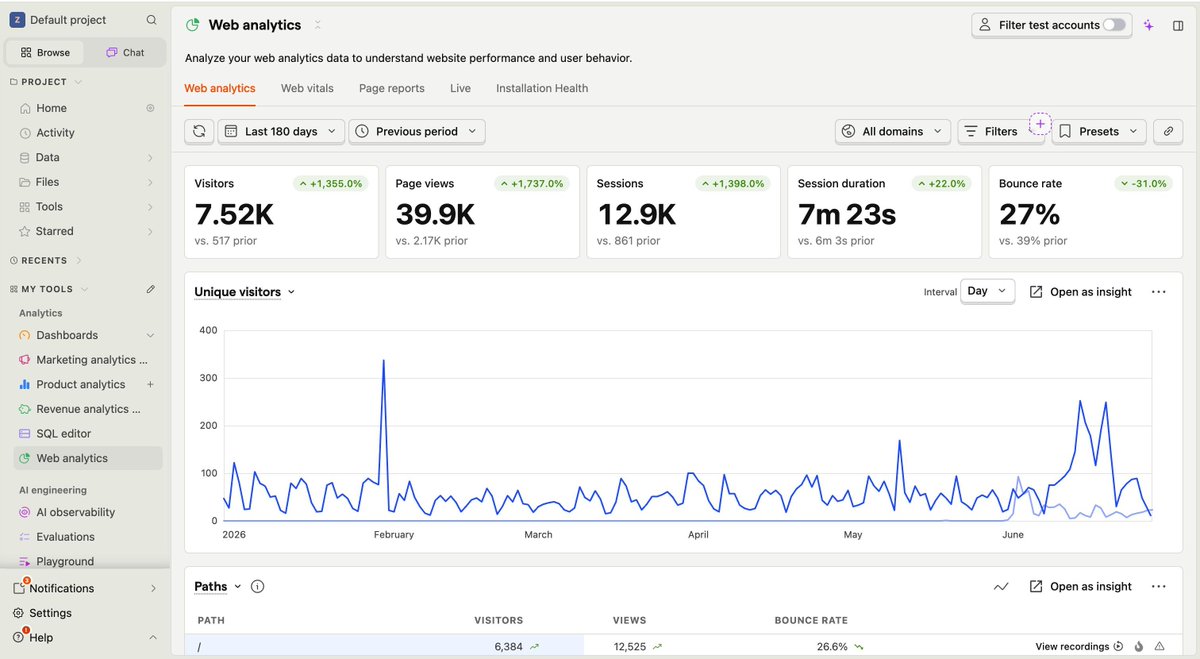
Task: Expand the Files section in sidebar
Action: pyautogui.click(x=87, y=182)
